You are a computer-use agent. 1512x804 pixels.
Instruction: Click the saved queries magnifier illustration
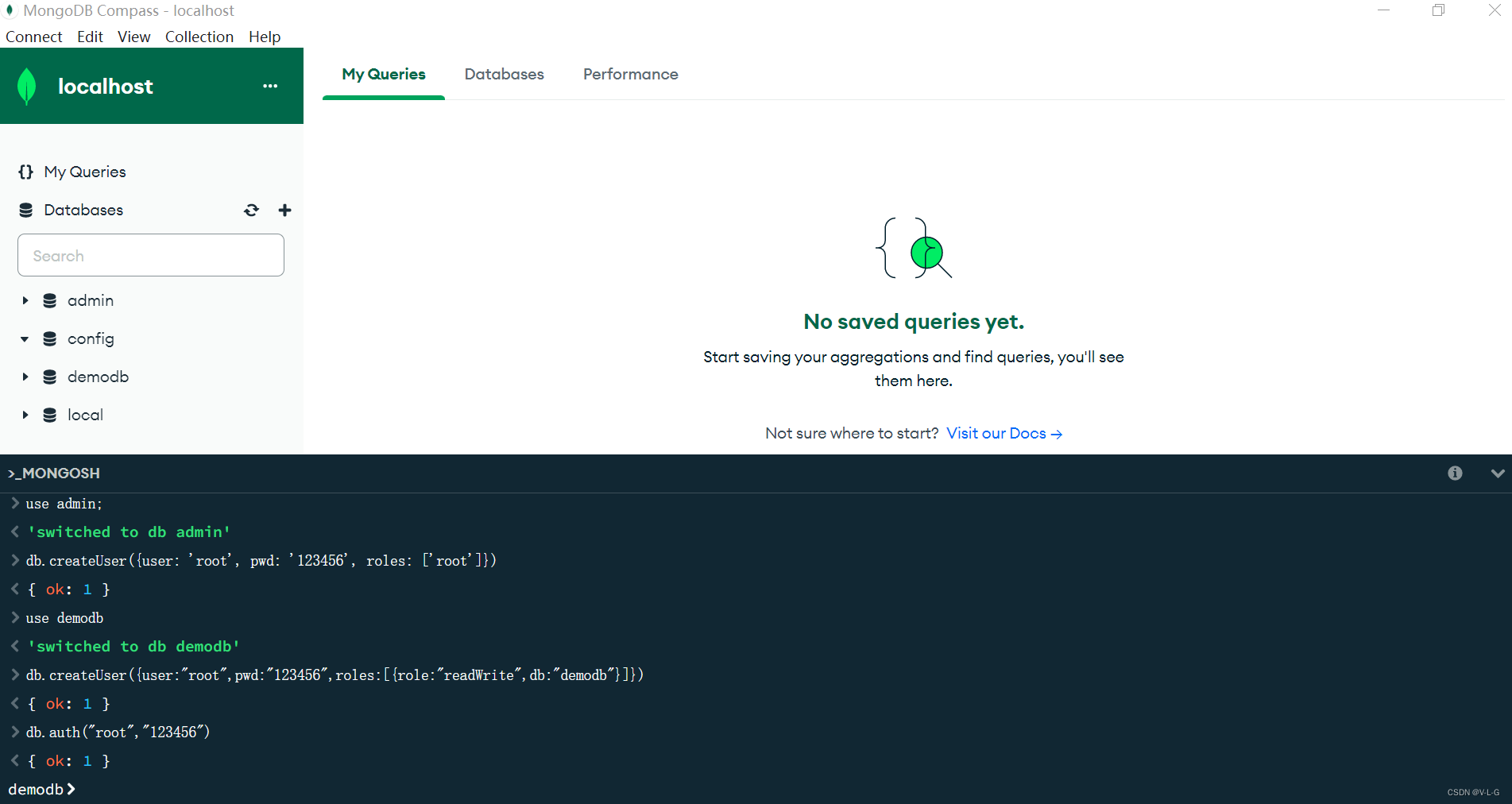pyautogui.click(x=914, y=248)
